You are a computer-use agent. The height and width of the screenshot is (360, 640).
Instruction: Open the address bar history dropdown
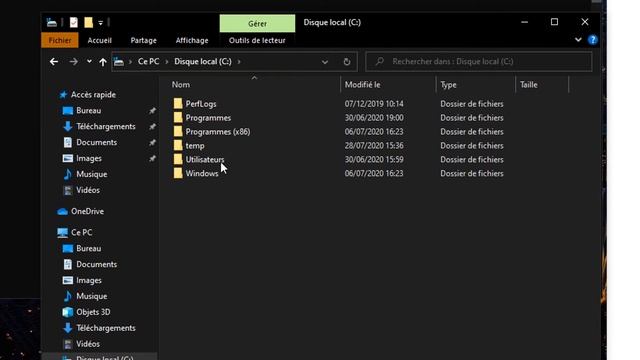[325, 62]
